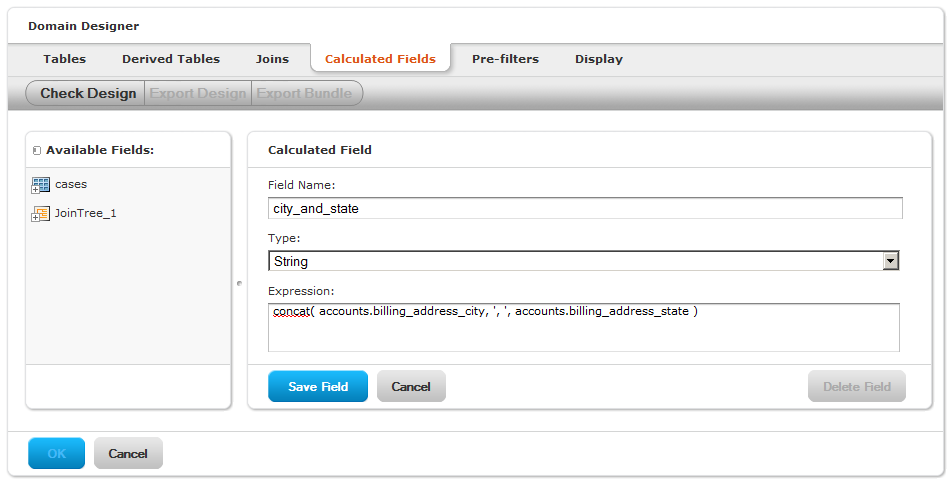Select the JoinTree_1 tree item label
The image size is (952, 484).
(x=85, y=213)
